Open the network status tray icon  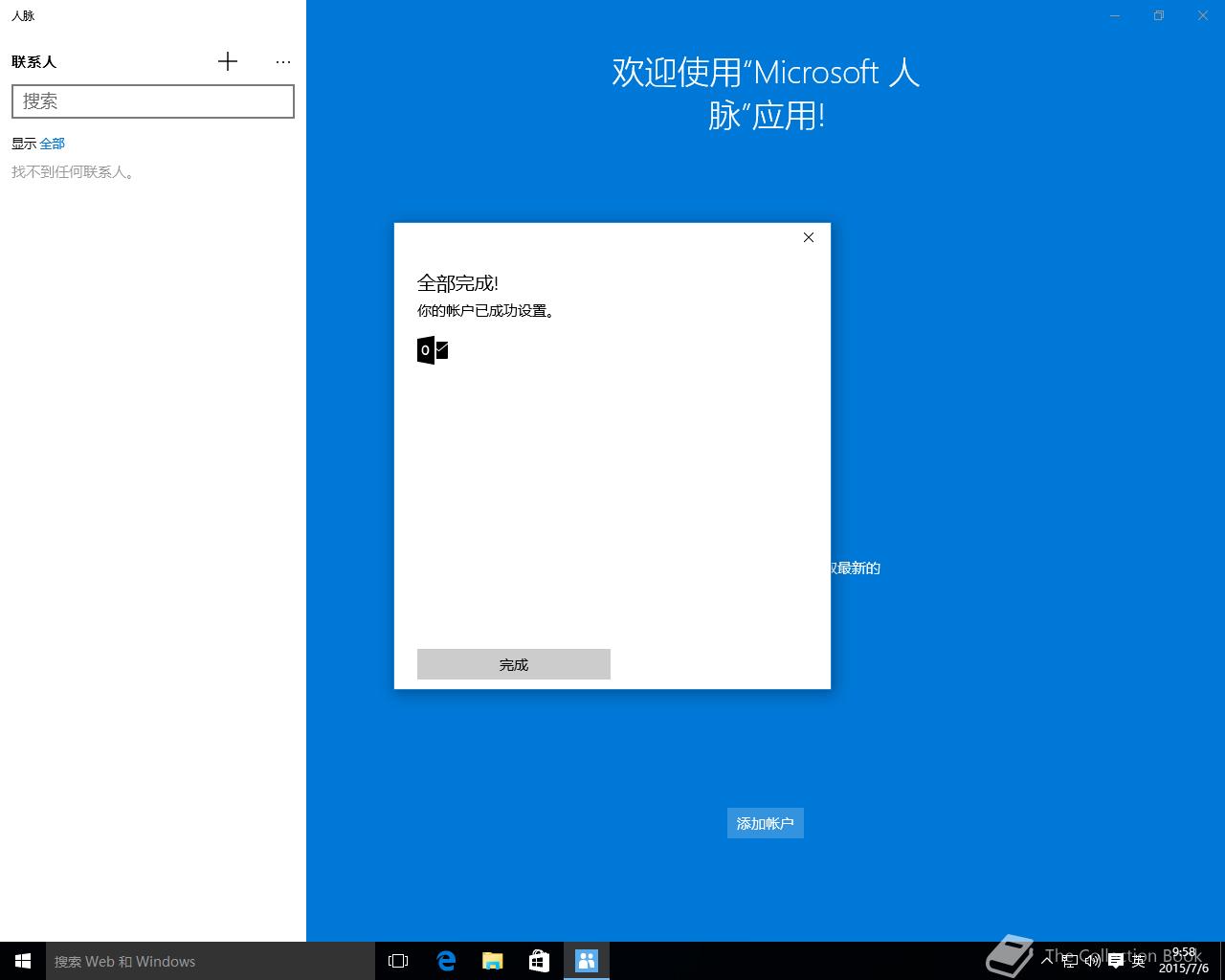click(x=1071, y=961)
